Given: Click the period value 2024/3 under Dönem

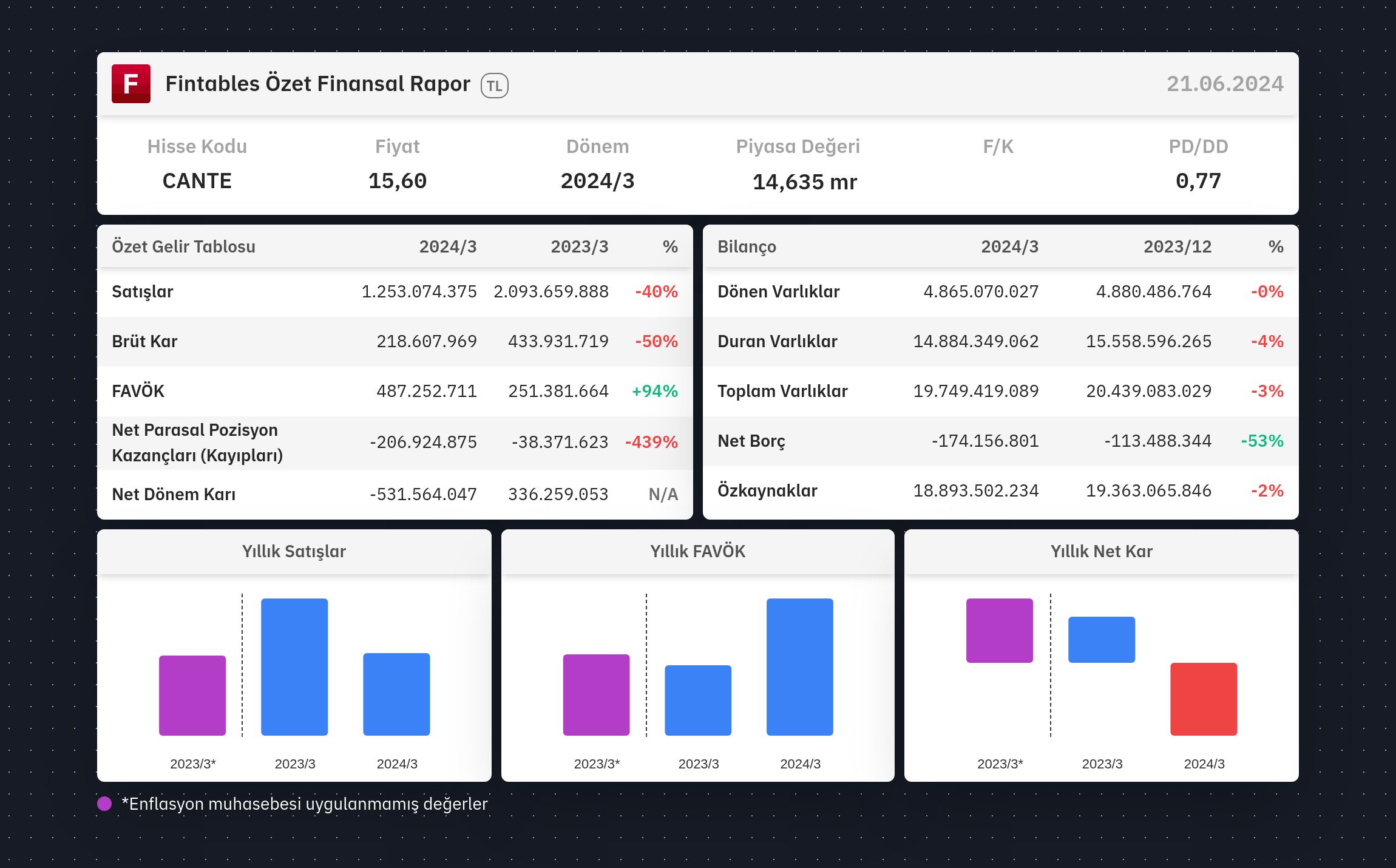Looking at the screenshot, I should pyautogui.click(x=598, y=181).
